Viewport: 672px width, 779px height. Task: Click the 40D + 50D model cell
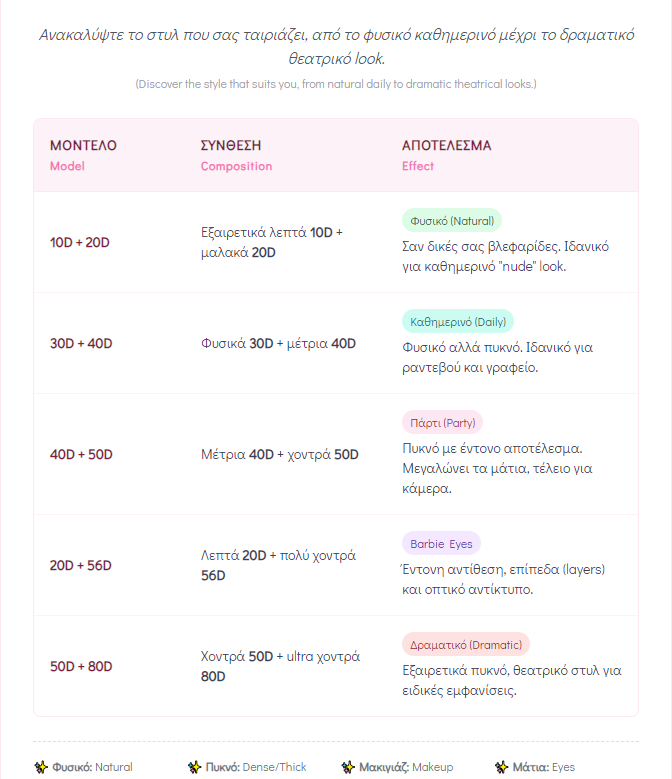point(81,455)
